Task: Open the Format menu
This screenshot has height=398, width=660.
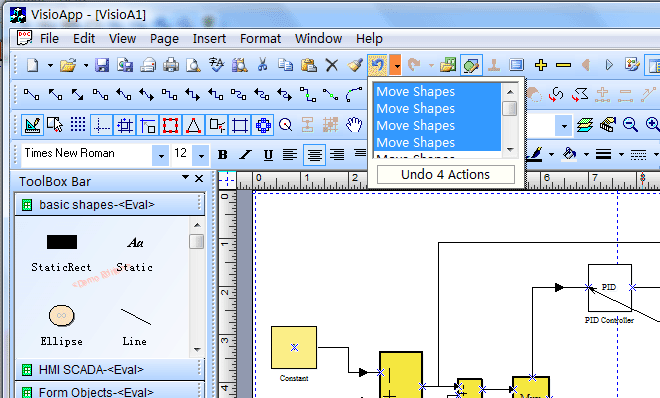Action: (260, 39)
